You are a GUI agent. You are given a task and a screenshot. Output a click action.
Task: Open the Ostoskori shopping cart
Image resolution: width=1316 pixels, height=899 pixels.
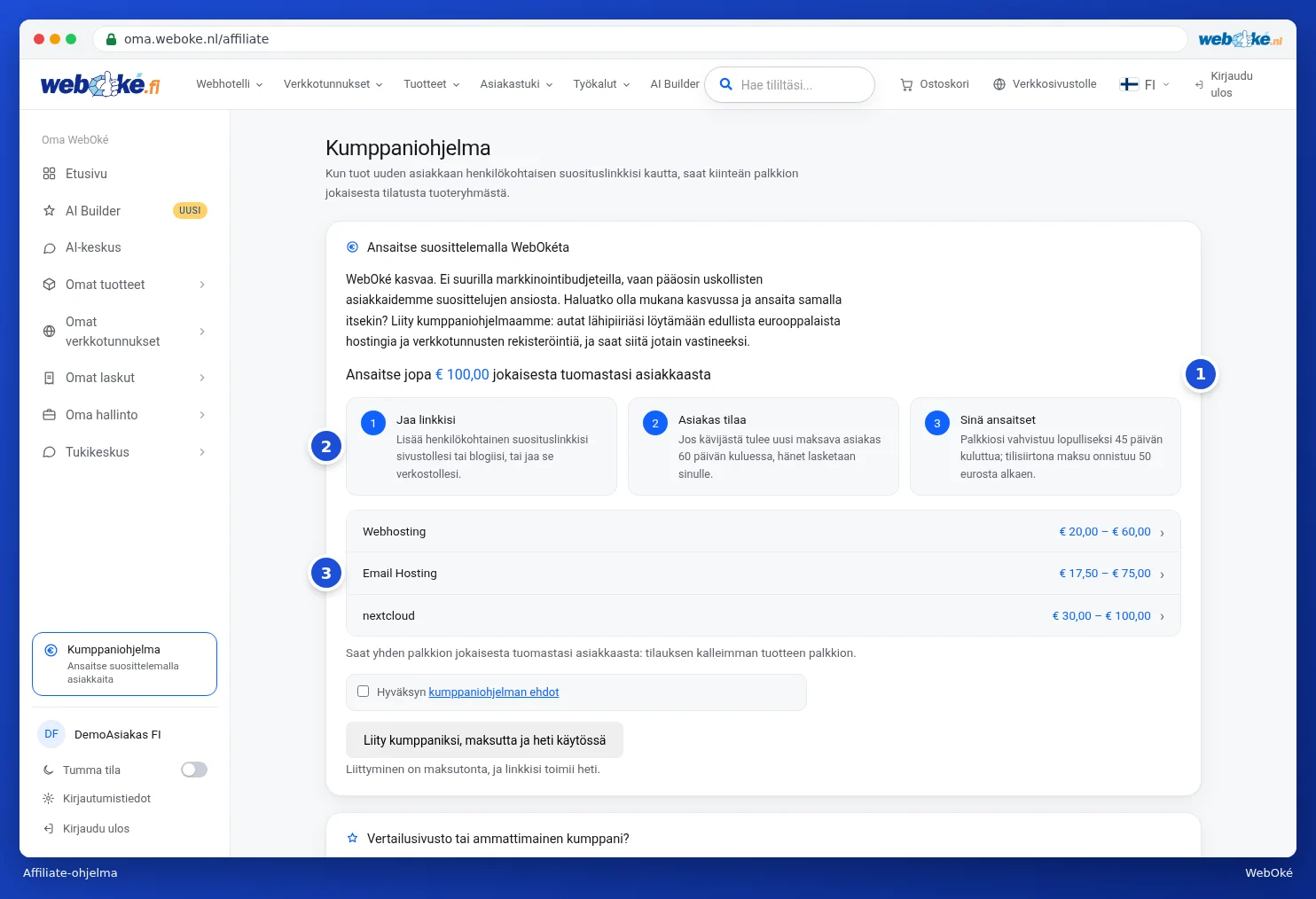[x=935, y=84]
